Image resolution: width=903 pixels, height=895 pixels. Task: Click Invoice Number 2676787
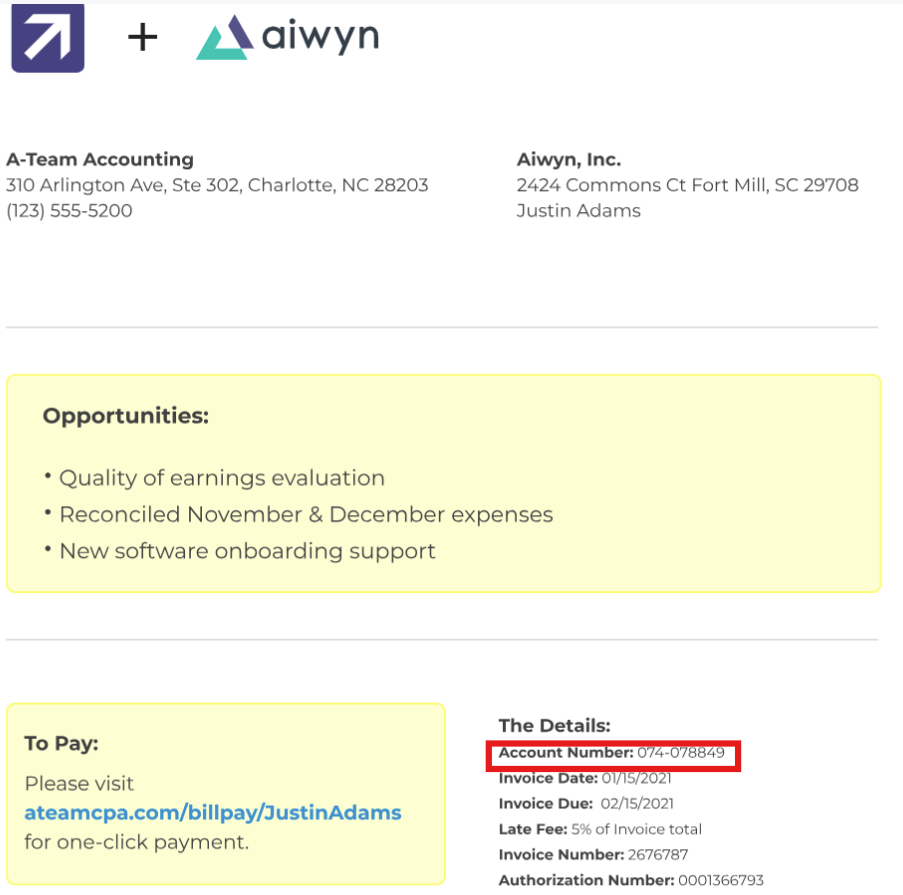593,855
